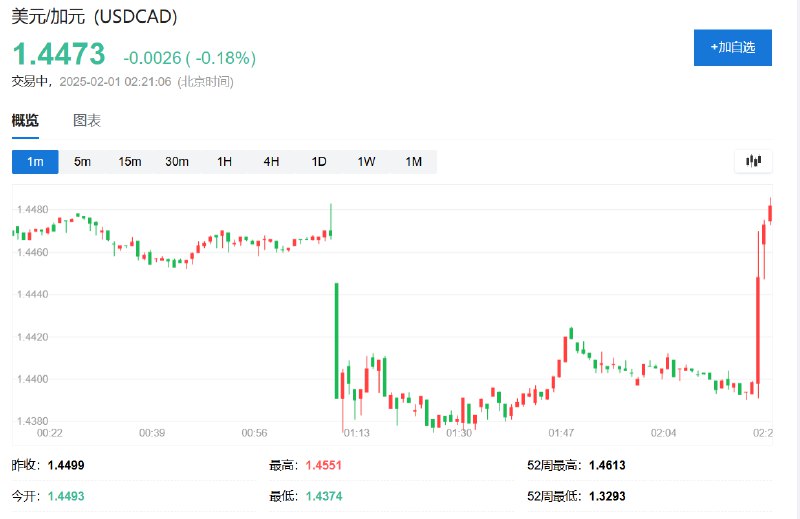Click the latest red candle above 1.4480
Viewport: 800px width, 519px height.
pos(770,211)
